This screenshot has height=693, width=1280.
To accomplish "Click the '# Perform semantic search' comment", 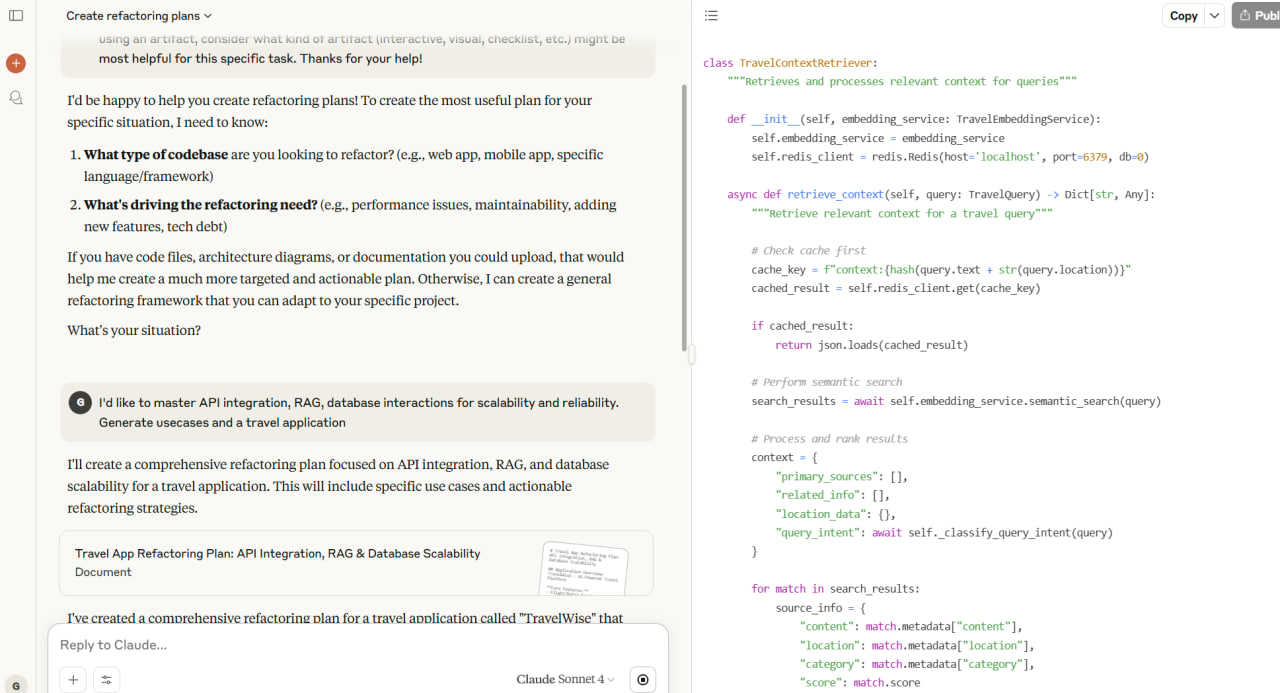I will click(x=827, y=382).
